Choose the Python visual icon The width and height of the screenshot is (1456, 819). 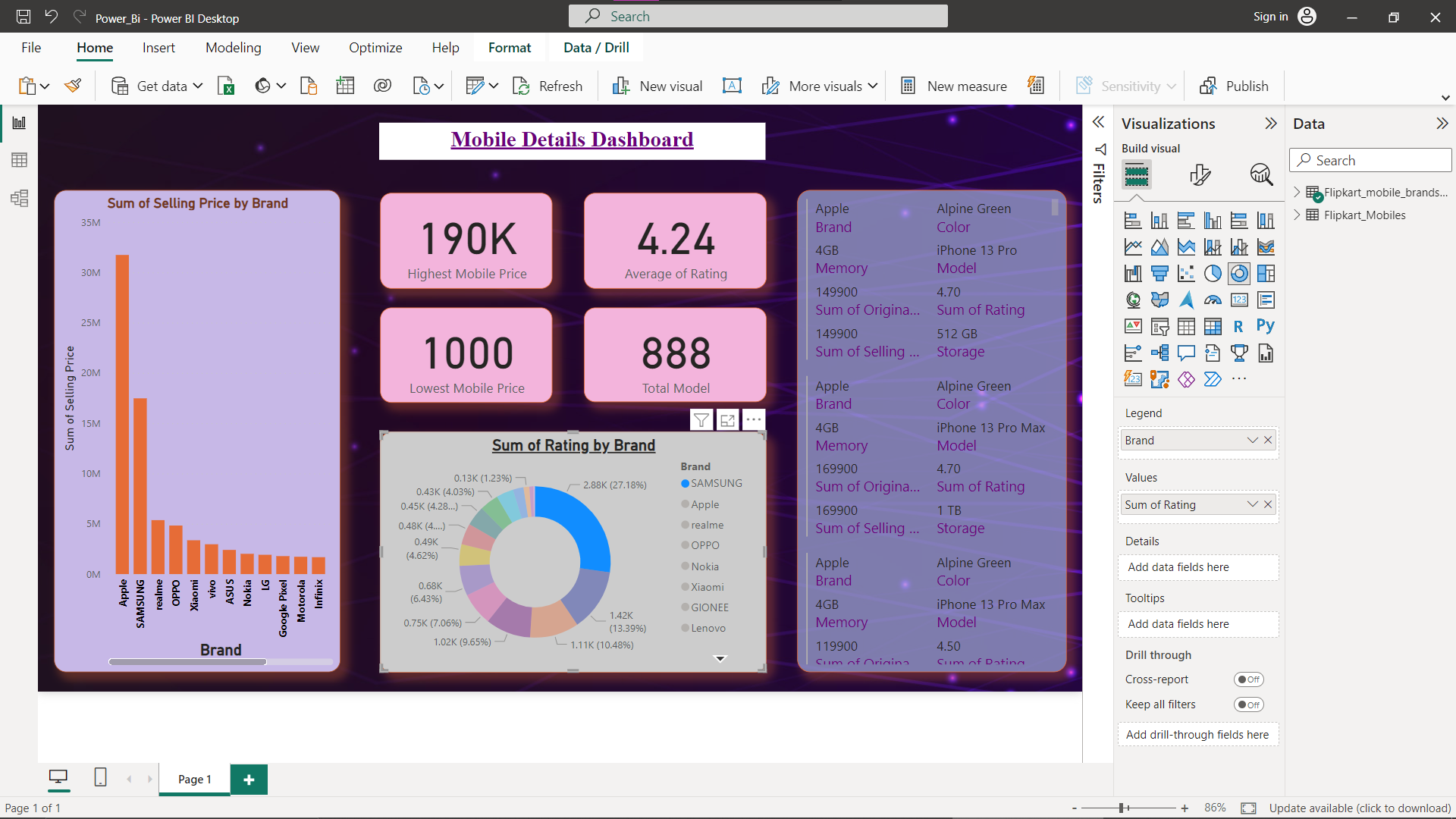(1266, 325)
